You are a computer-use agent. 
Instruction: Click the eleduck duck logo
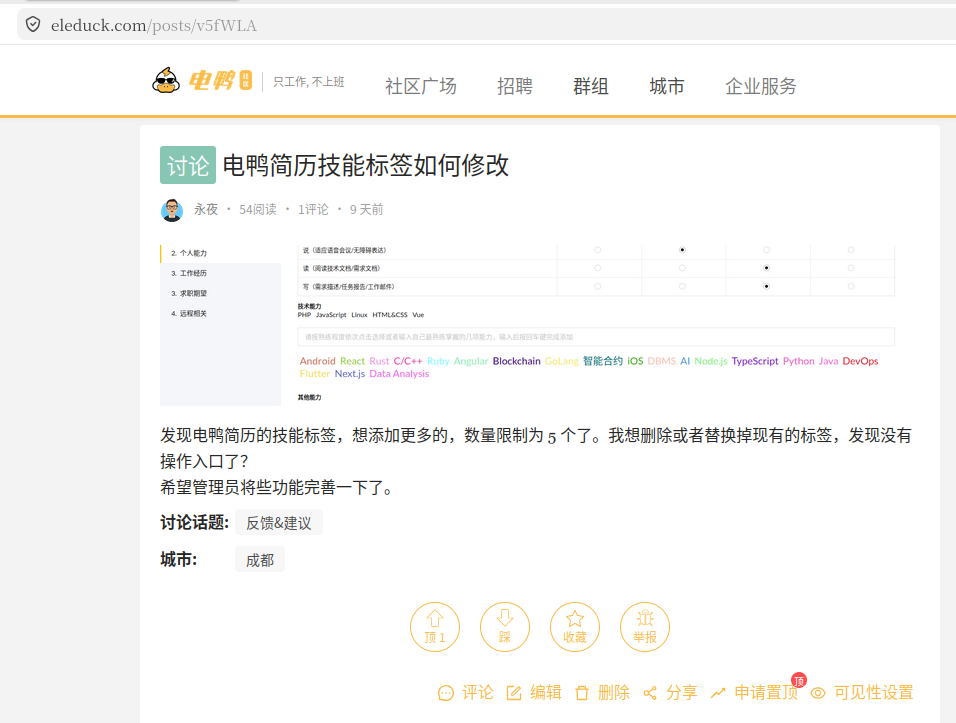166,80
